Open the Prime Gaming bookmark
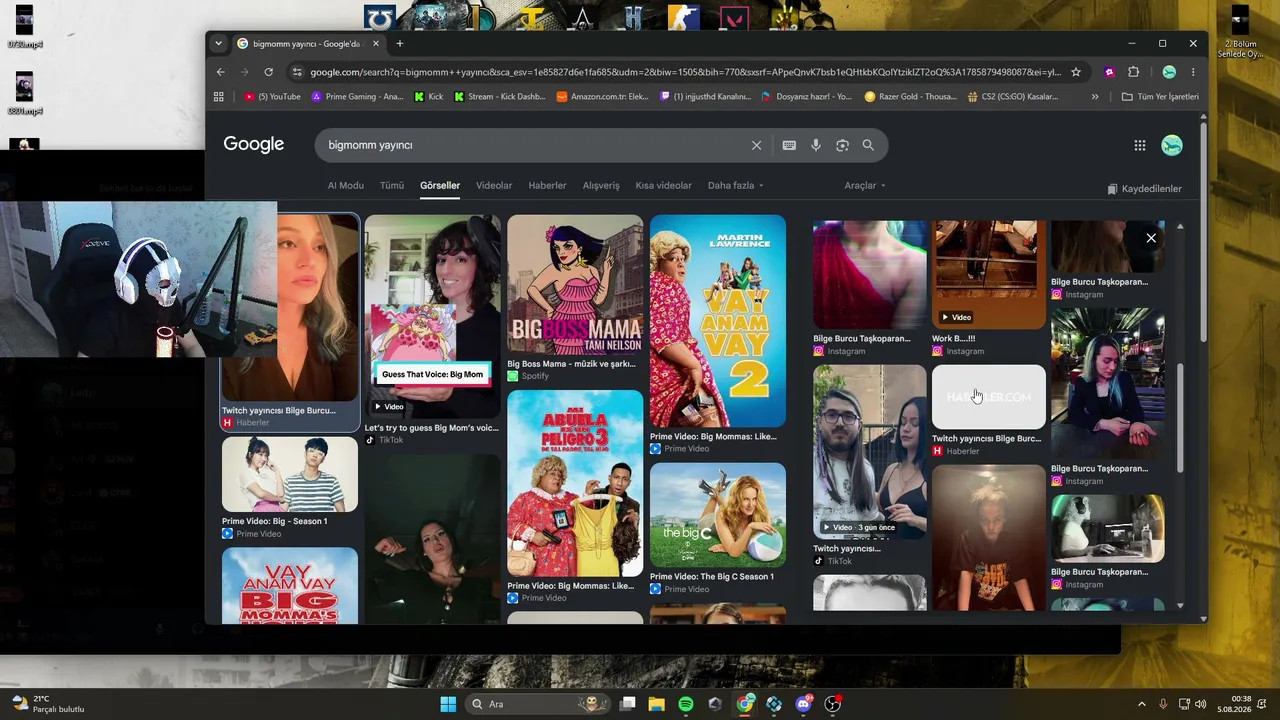The width and height of the screenshot is (1280, 720). 357,97
